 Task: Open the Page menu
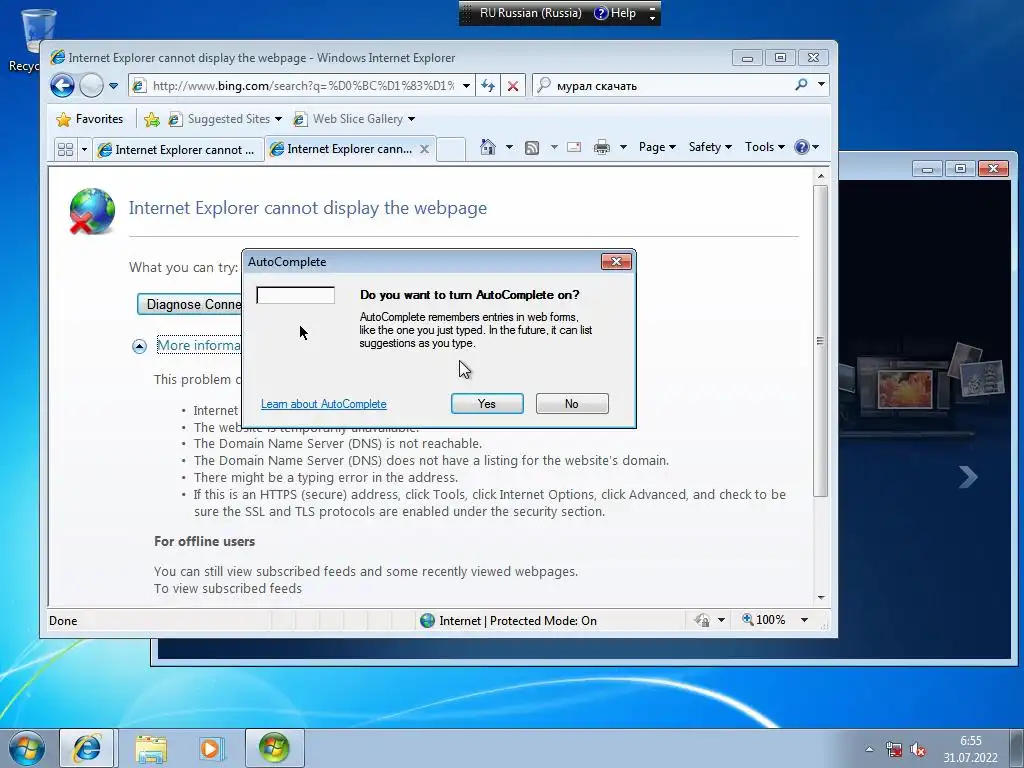(657, 147)
